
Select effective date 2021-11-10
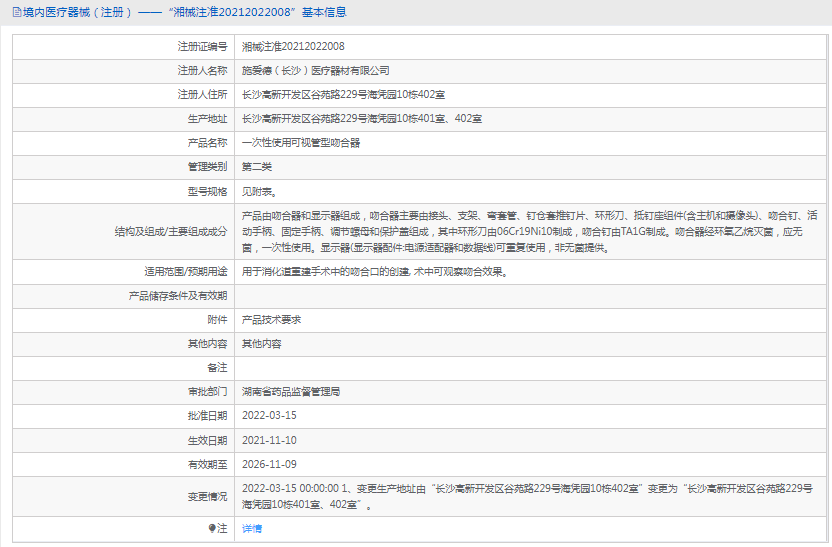pos(269,440)
